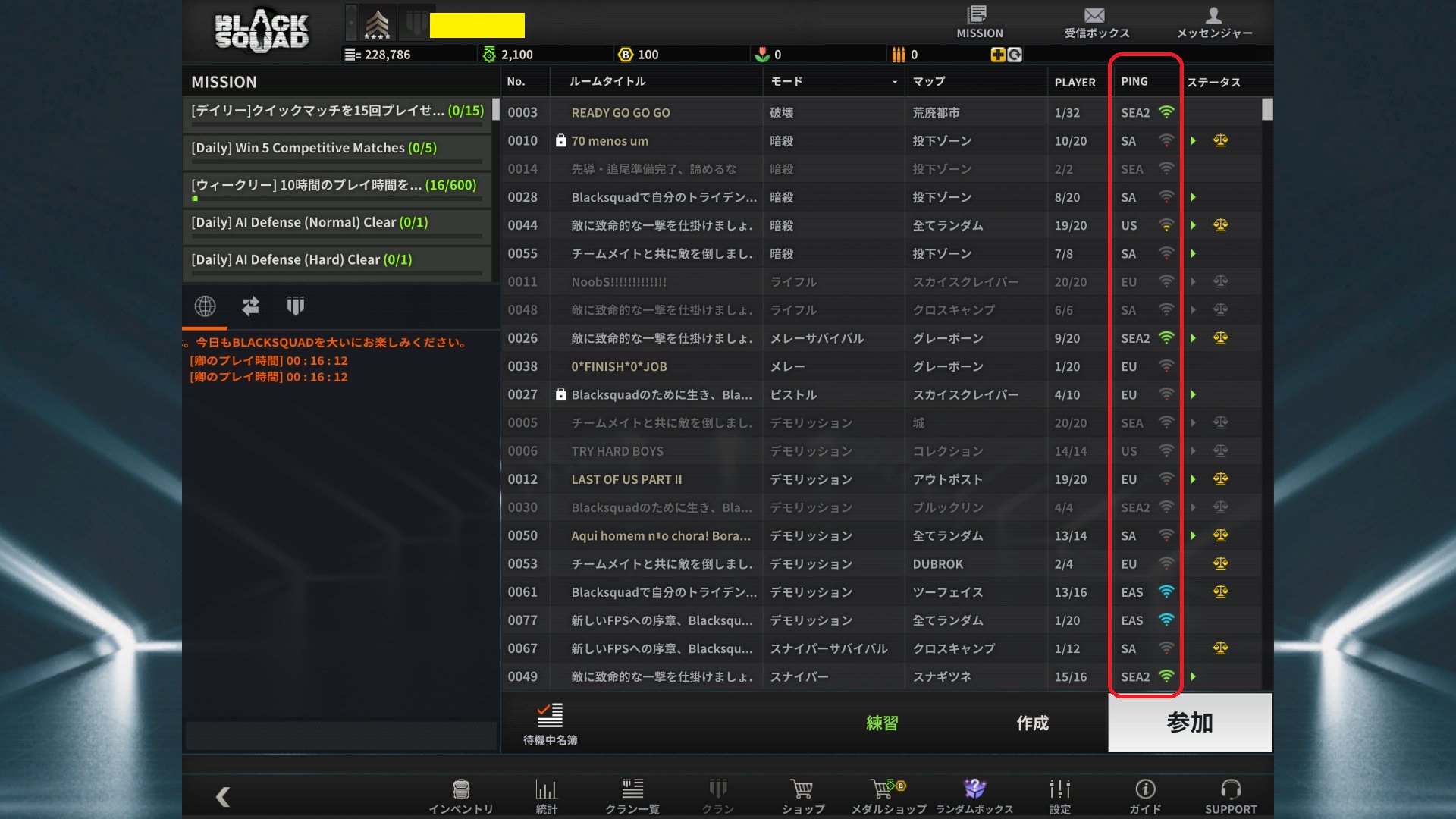Click the back arrow in the bottom bar

click(223, 796)
